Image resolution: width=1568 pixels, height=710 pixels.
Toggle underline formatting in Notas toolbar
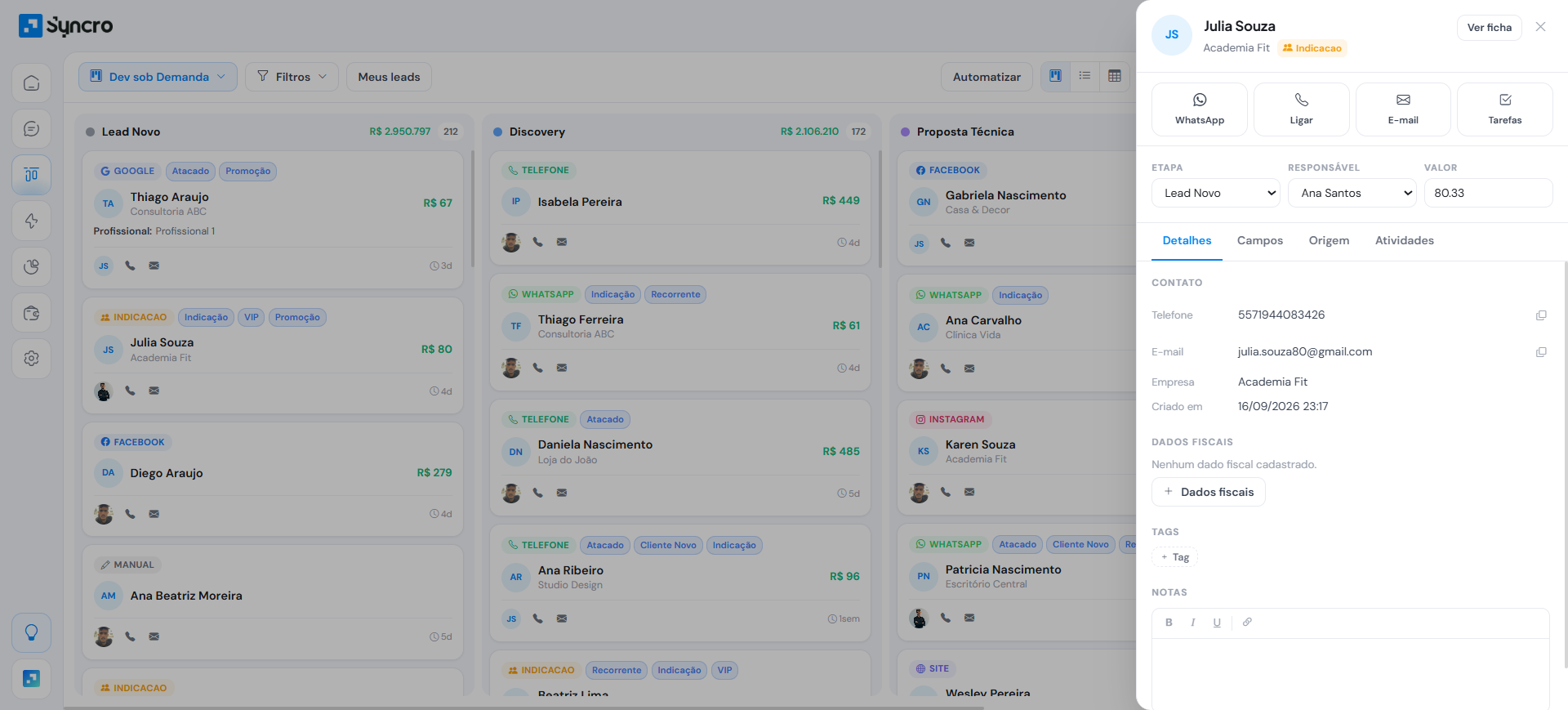tap(1217, 623)
